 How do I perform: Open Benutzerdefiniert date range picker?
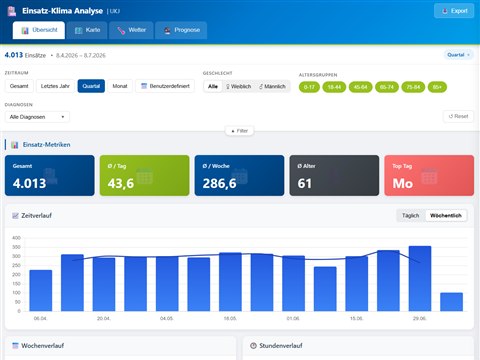pyautogui.click(x=165, y=86)
